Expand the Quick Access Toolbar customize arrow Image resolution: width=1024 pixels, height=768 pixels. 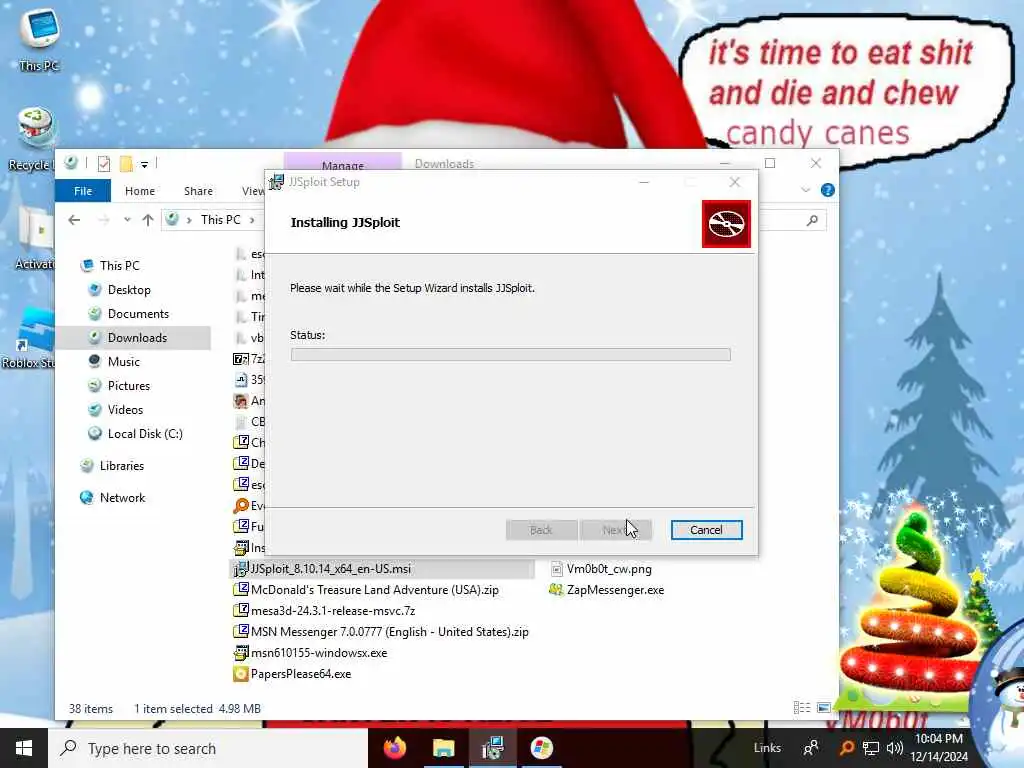(144, 164)
